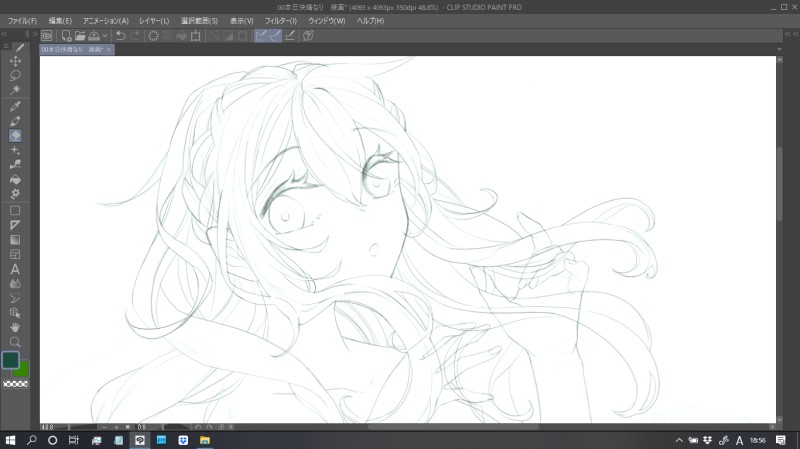Toggle Snap to Special Ruler

[275, 36]
